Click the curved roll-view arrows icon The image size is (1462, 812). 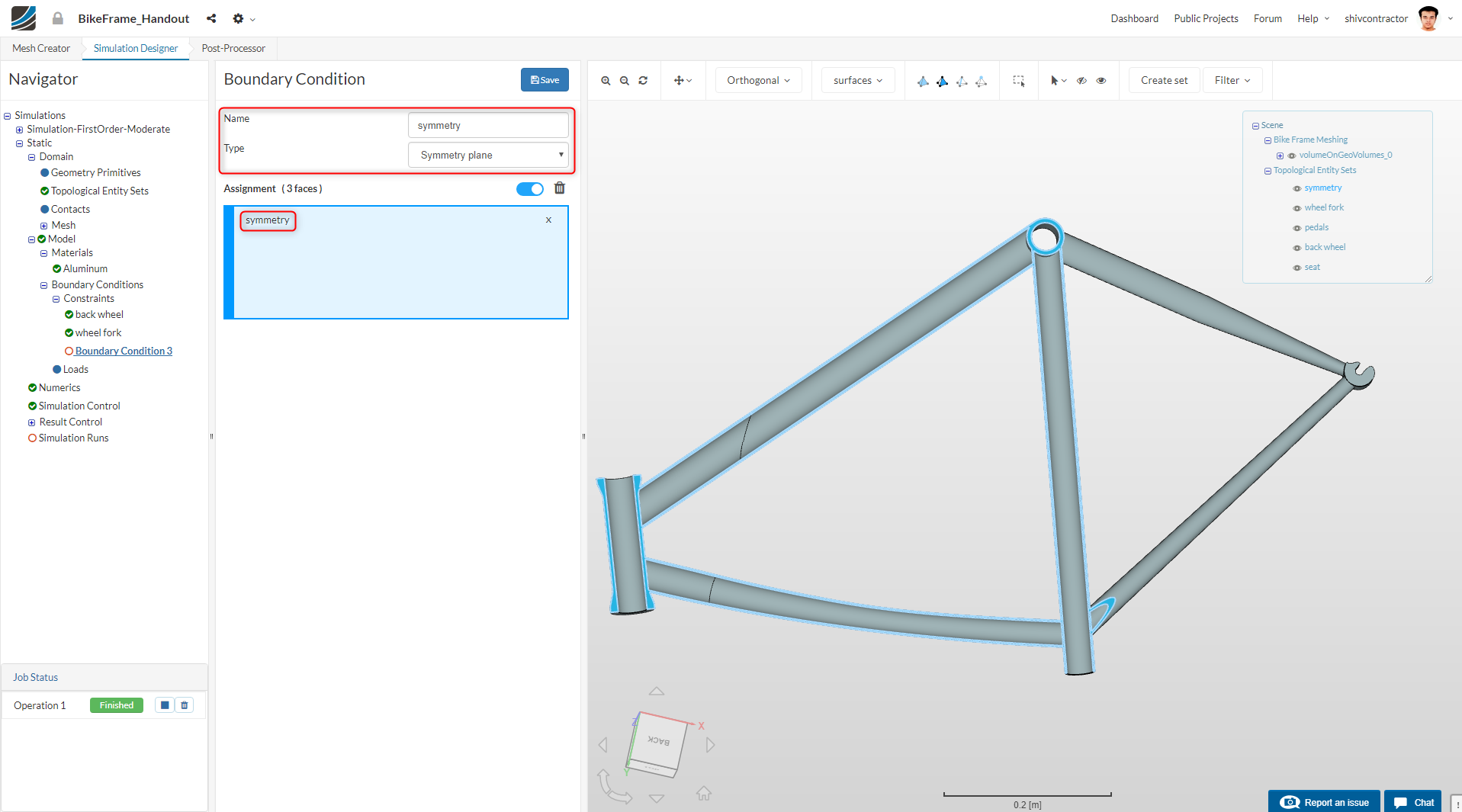(x=613, y=787)
